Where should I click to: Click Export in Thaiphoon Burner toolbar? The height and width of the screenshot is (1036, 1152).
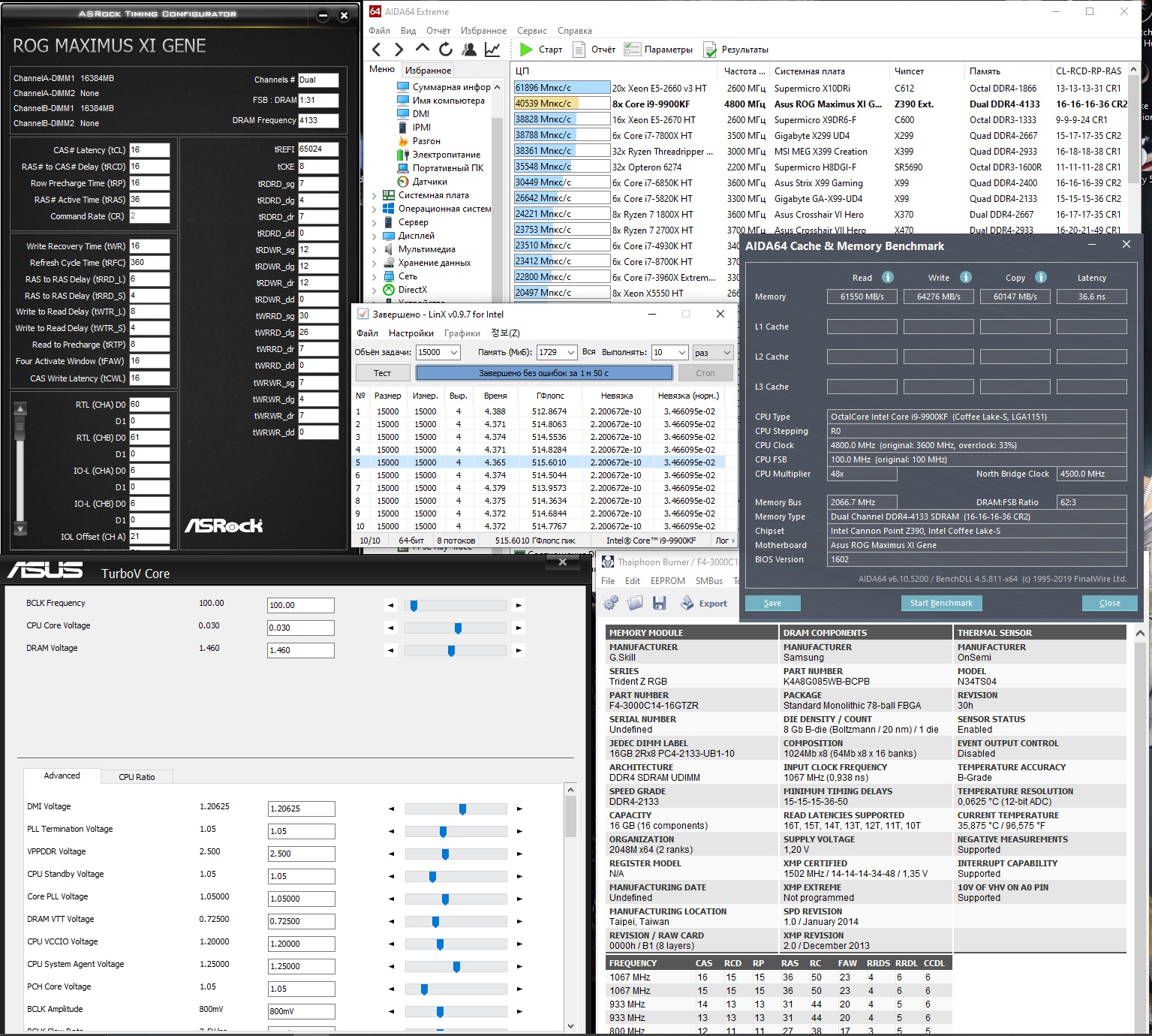704,603
